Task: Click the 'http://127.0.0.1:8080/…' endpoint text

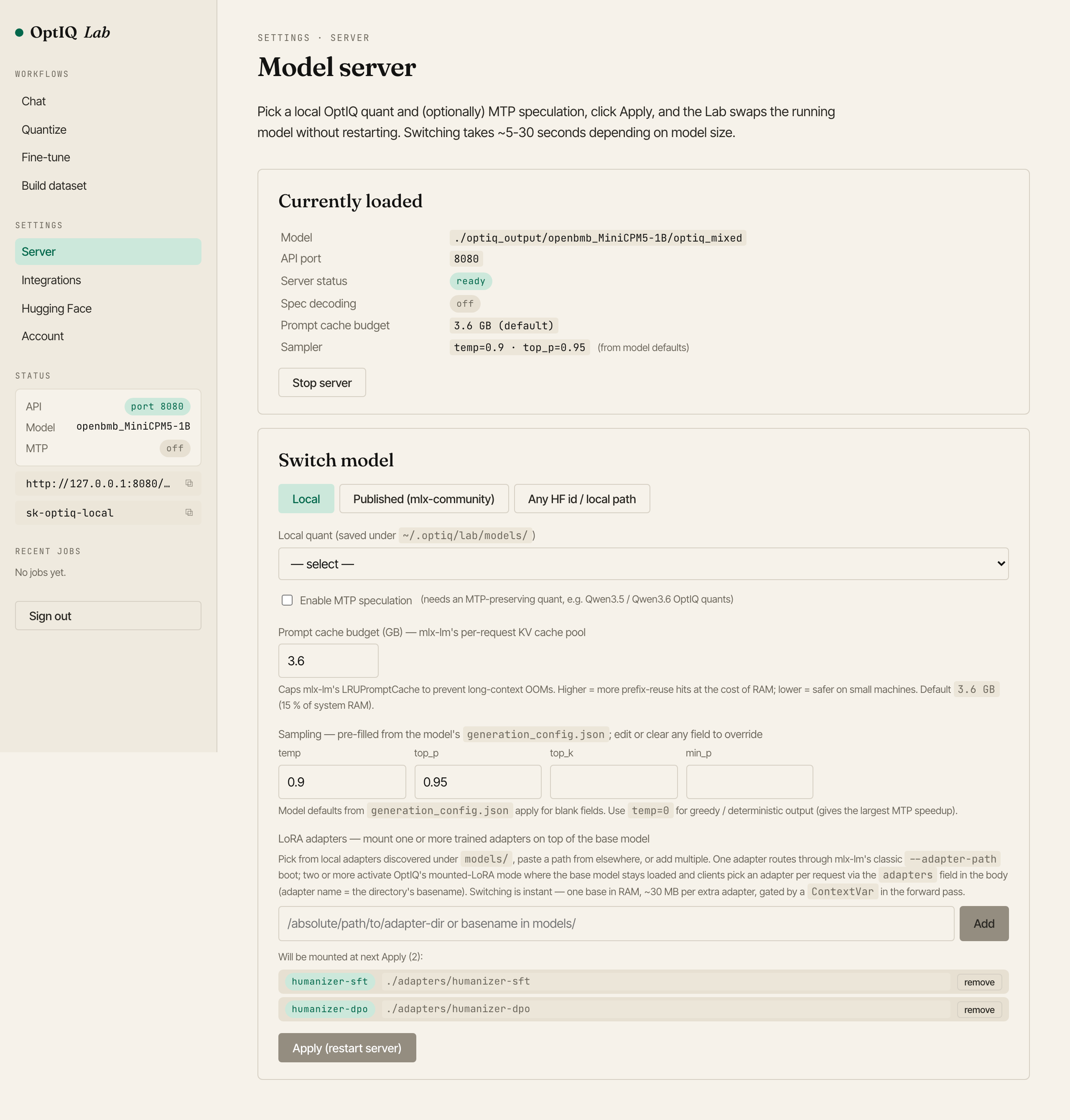Action: click(x=98, y=484)
